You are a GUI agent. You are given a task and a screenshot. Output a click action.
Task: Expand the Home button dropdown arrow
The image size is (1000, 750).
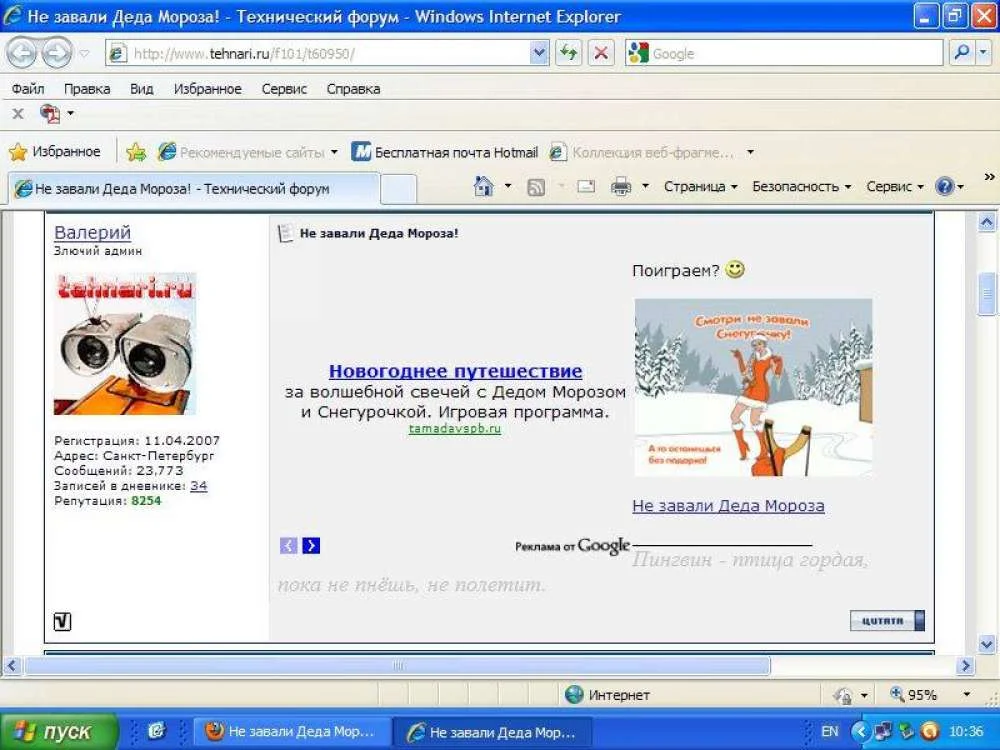508,186
